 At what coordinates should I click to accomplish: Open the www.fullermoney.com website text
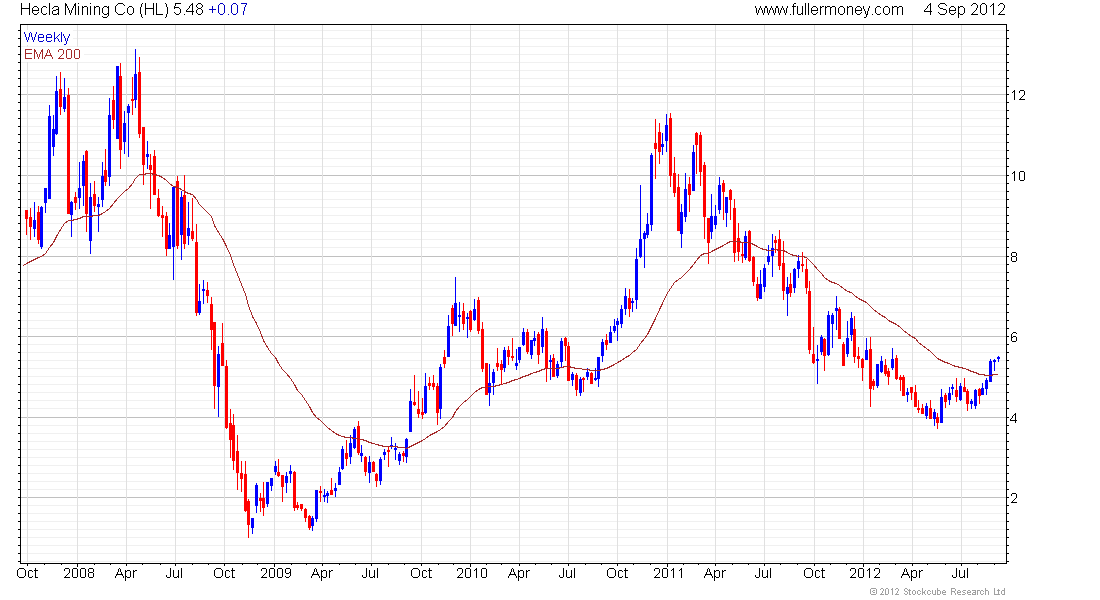coord(829,10)
